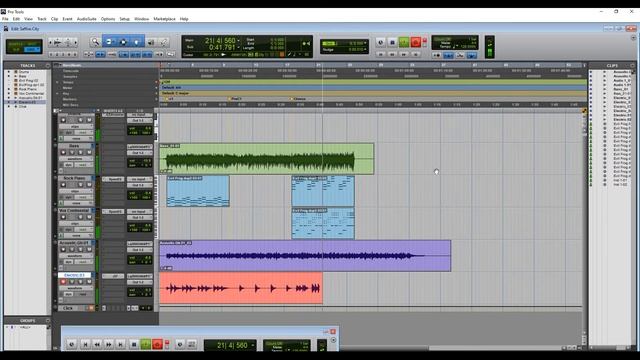This screenshot has height=360, width=640.
Task: Click Rewind in the top toolbar transport
Action: [392, 54]
